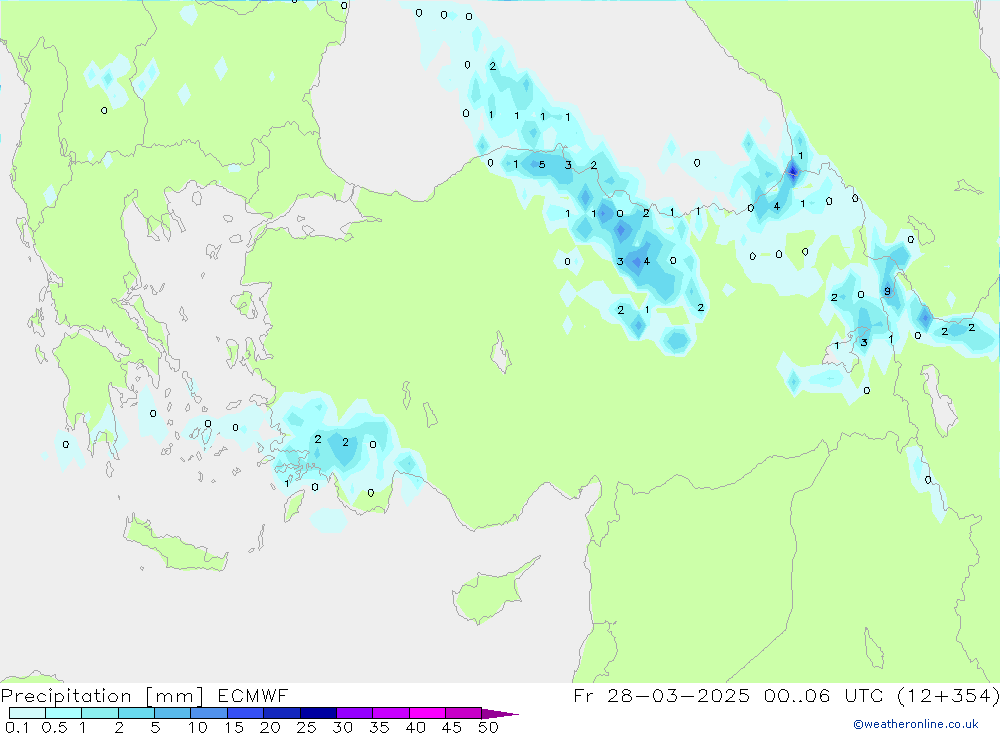Screen dimensions: 1000x733
Task: Pick the 2–5 mm legend color swatch
Action: pos(136,713)
